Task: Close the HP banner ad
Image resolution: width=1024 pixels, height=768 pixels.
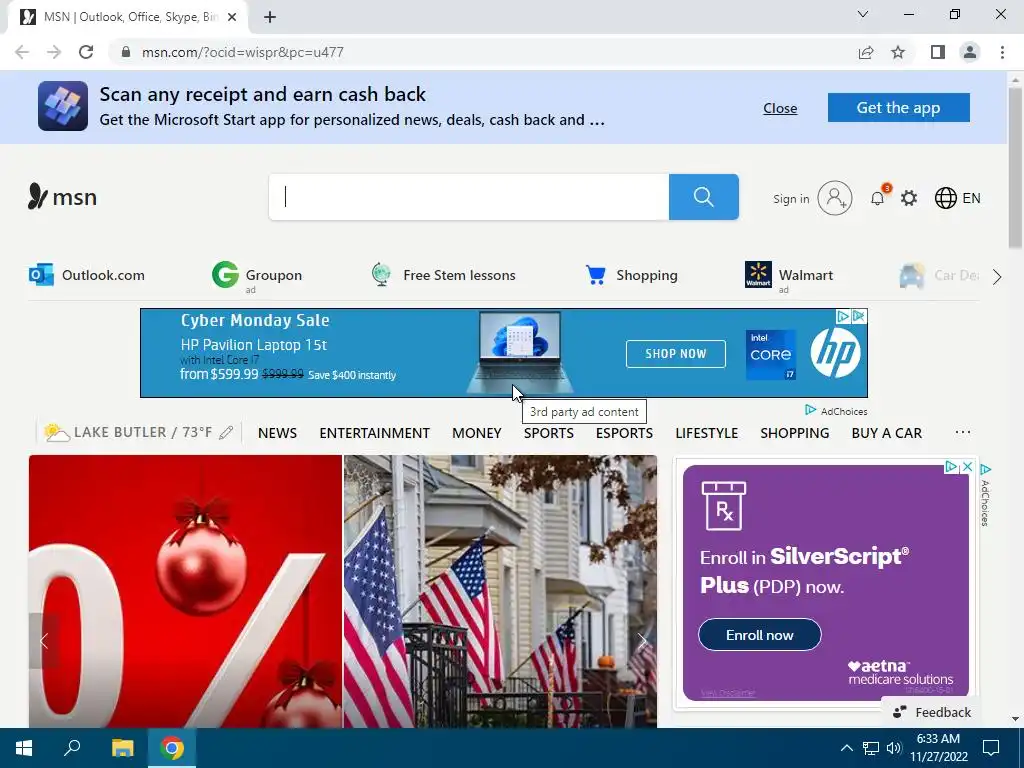Action: (x=859, y=316)
